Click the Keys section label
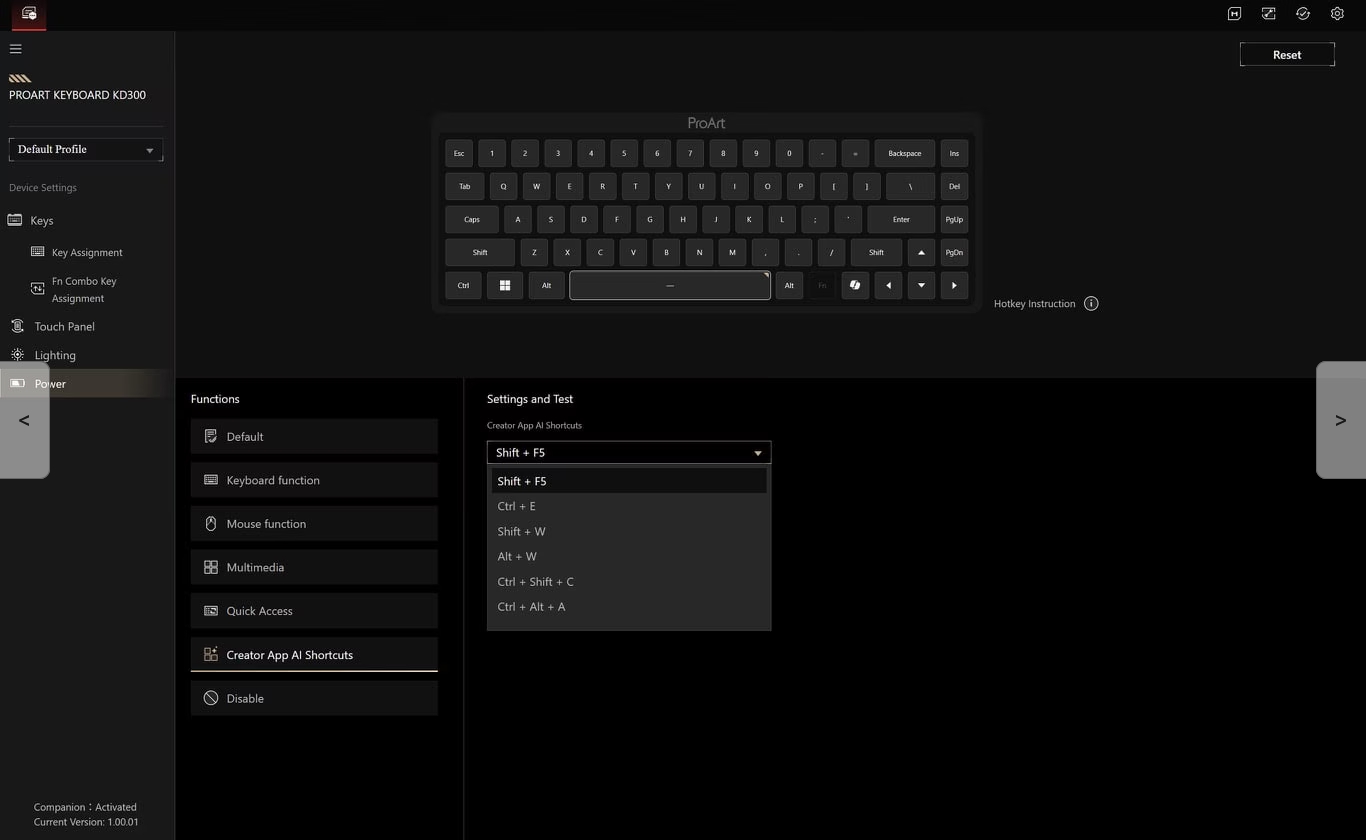 click(x=42, y=220)
